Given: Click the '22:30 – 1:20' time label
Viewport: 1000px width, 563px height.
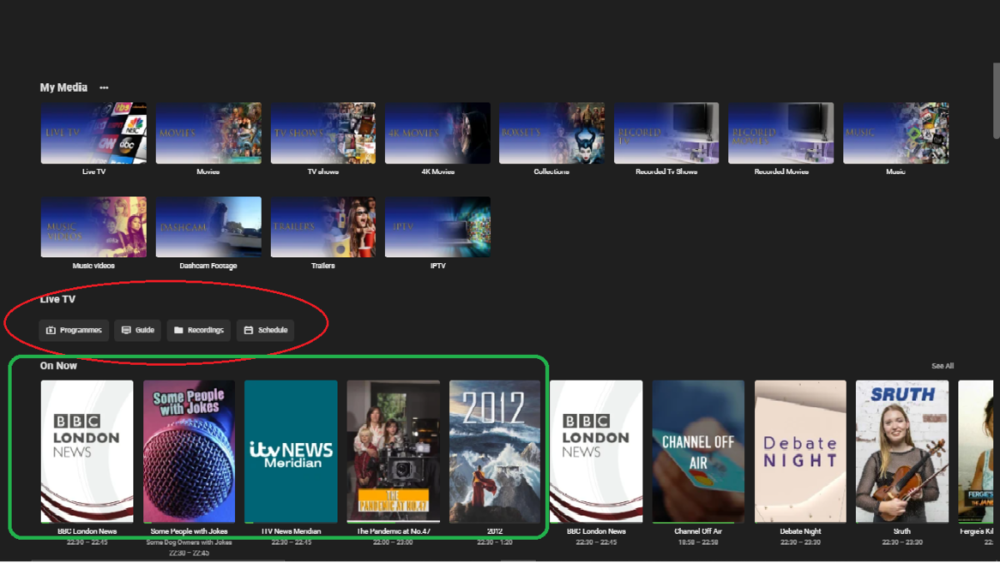Looking at the screenshot, I should [494, 542].
